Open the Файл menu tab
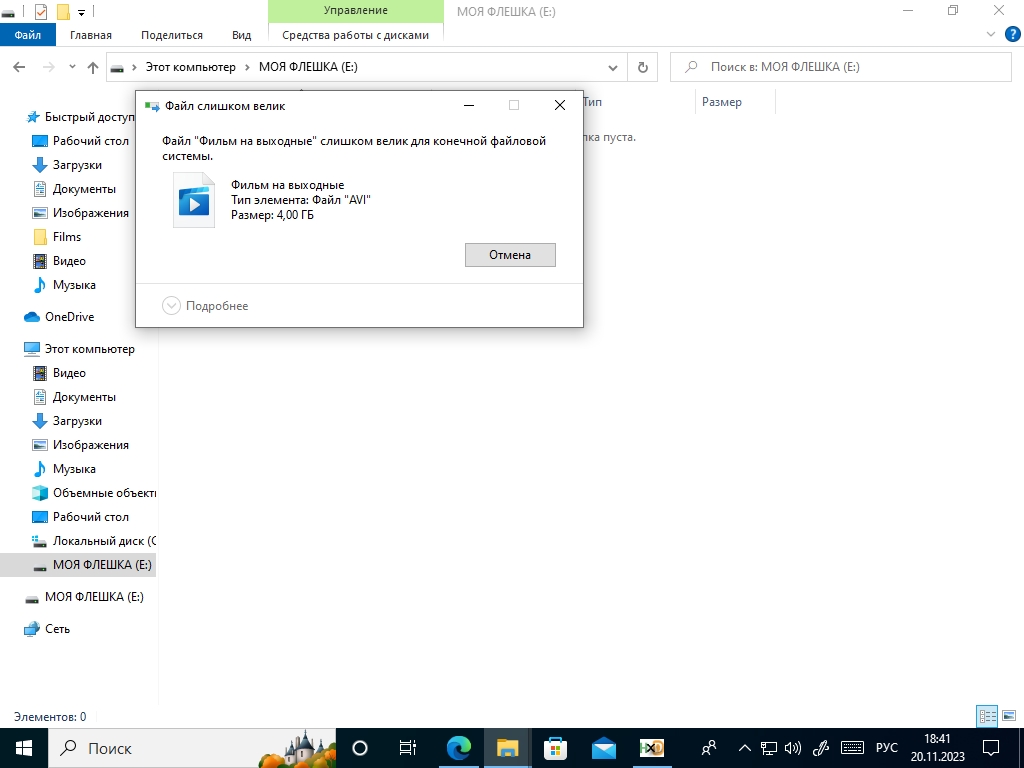 click(x=28, y=35)
